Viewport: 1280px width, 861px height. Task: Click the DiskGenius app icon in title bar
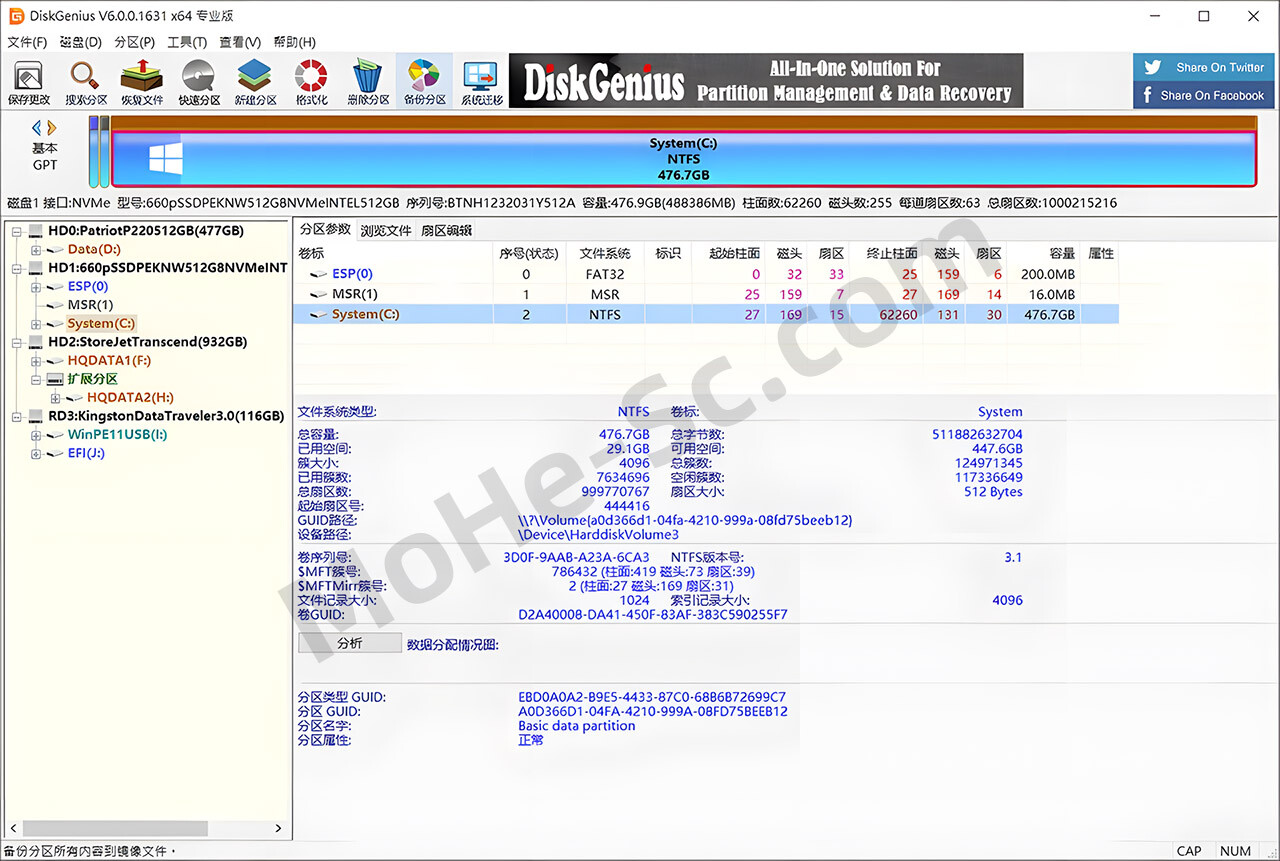[15, 16]
